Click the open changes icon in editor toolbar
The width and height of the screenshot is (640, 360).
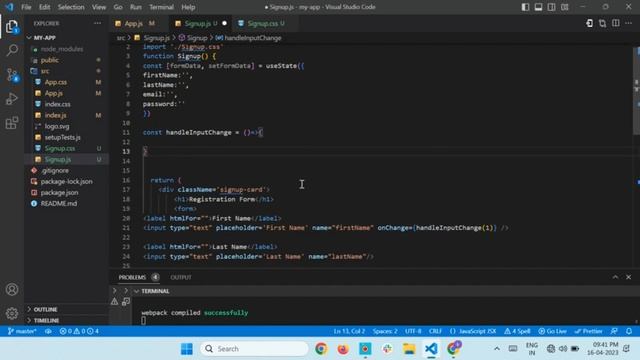coord(602,23)
